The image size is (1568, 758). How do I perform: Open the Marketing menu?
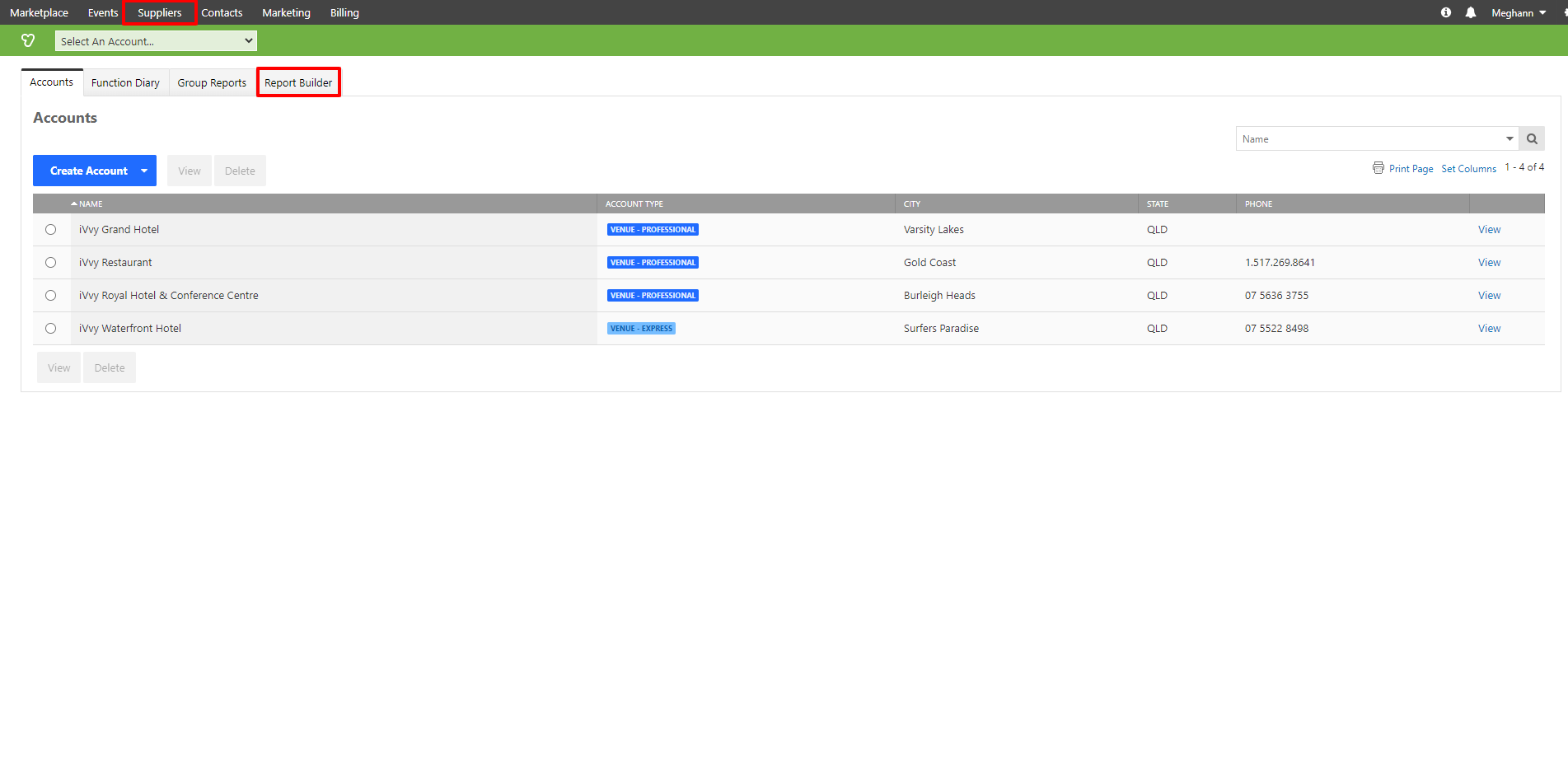tap(286, 12)
